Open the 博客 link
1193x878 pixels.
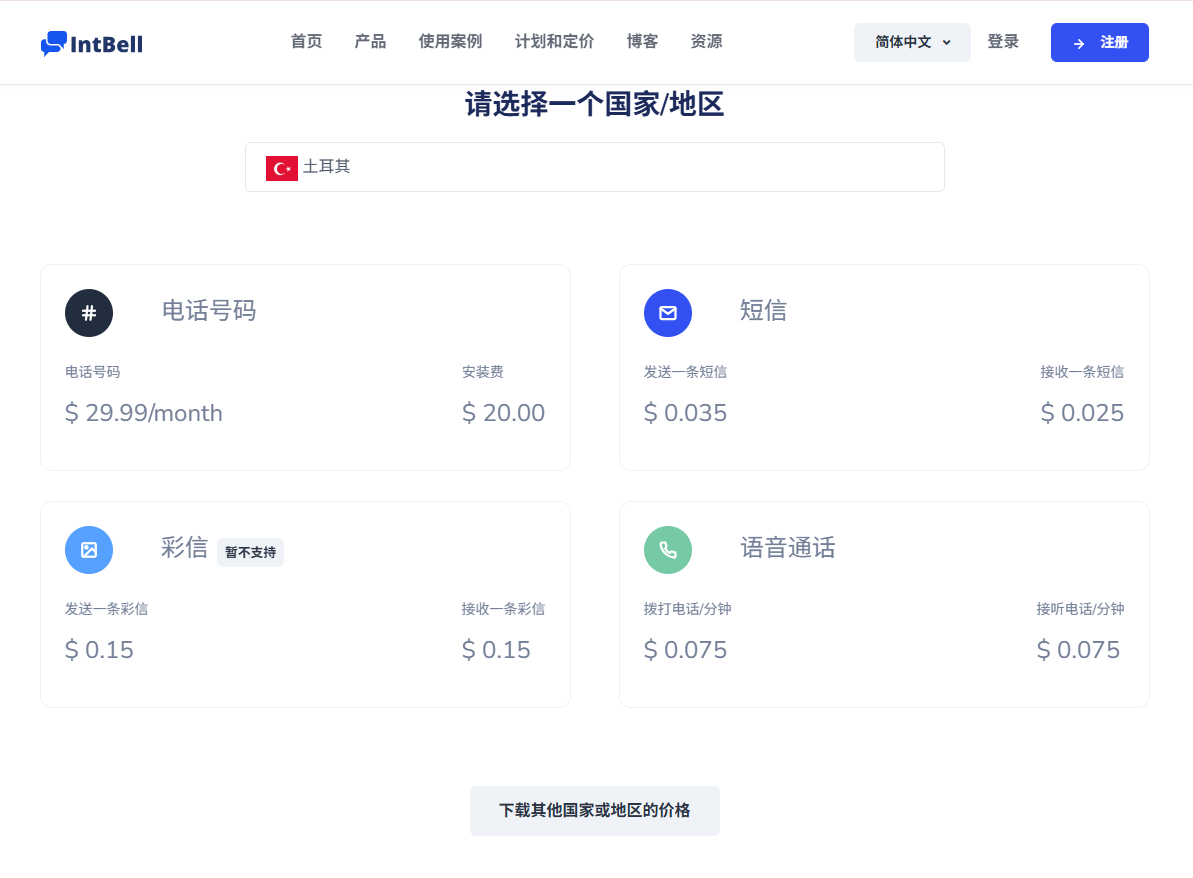point(642,42)
